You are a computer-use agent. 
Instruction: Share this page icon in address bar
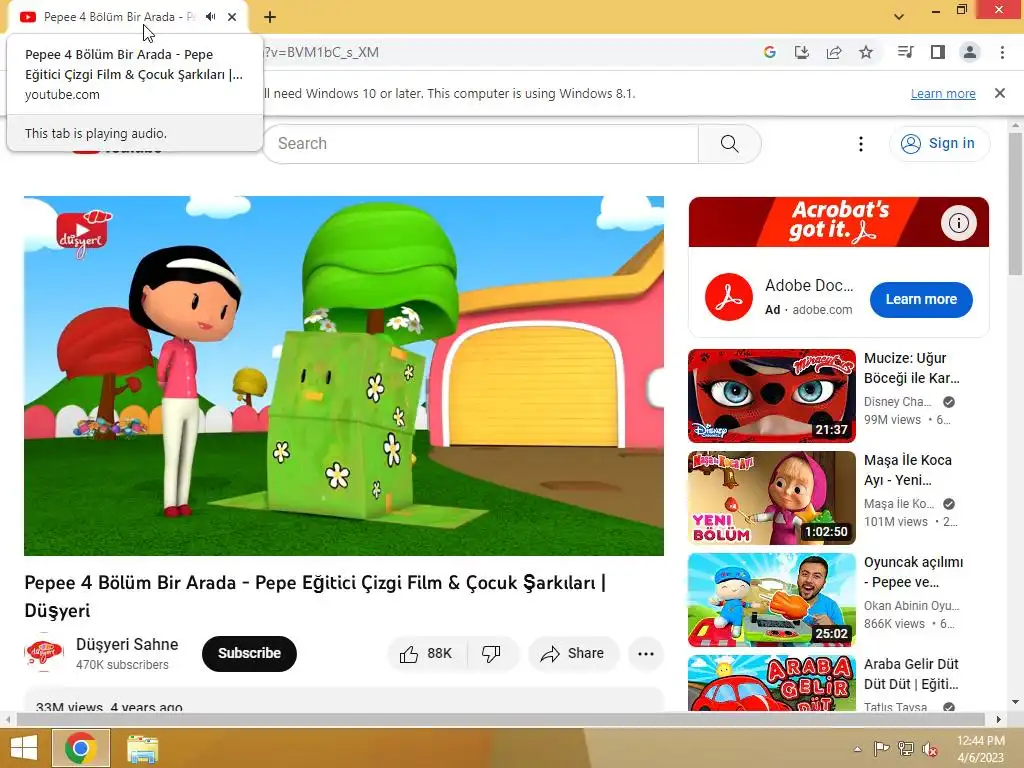point(834,52)
